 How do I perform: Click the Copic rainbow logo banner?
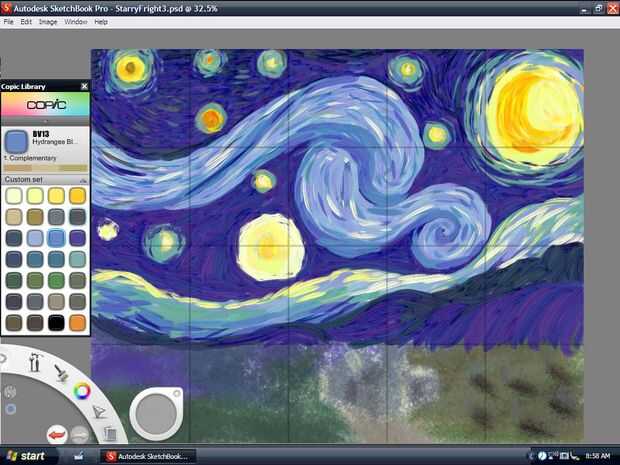tap(45, 105)
